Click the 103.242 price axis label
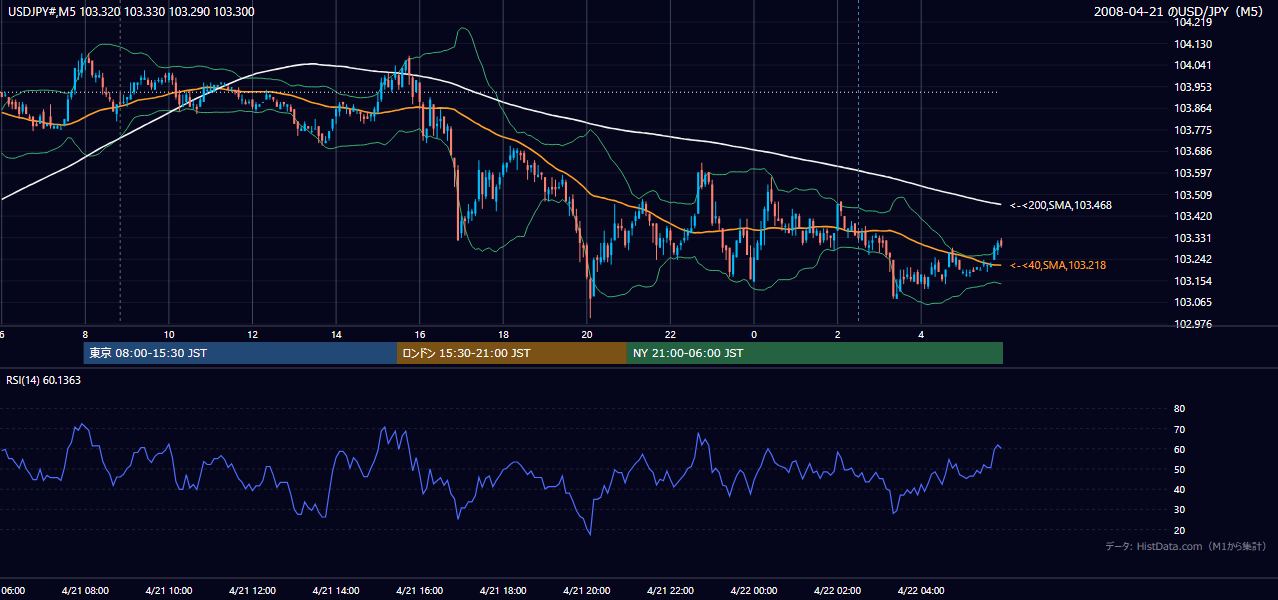 click(x=1194, y=259)
